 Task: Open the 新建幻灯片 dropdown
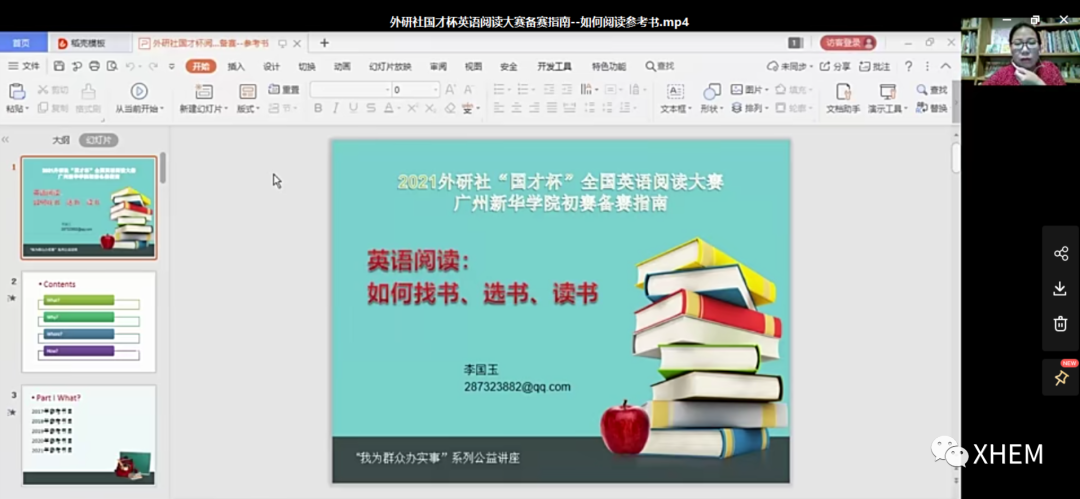(x=204, y=109)
